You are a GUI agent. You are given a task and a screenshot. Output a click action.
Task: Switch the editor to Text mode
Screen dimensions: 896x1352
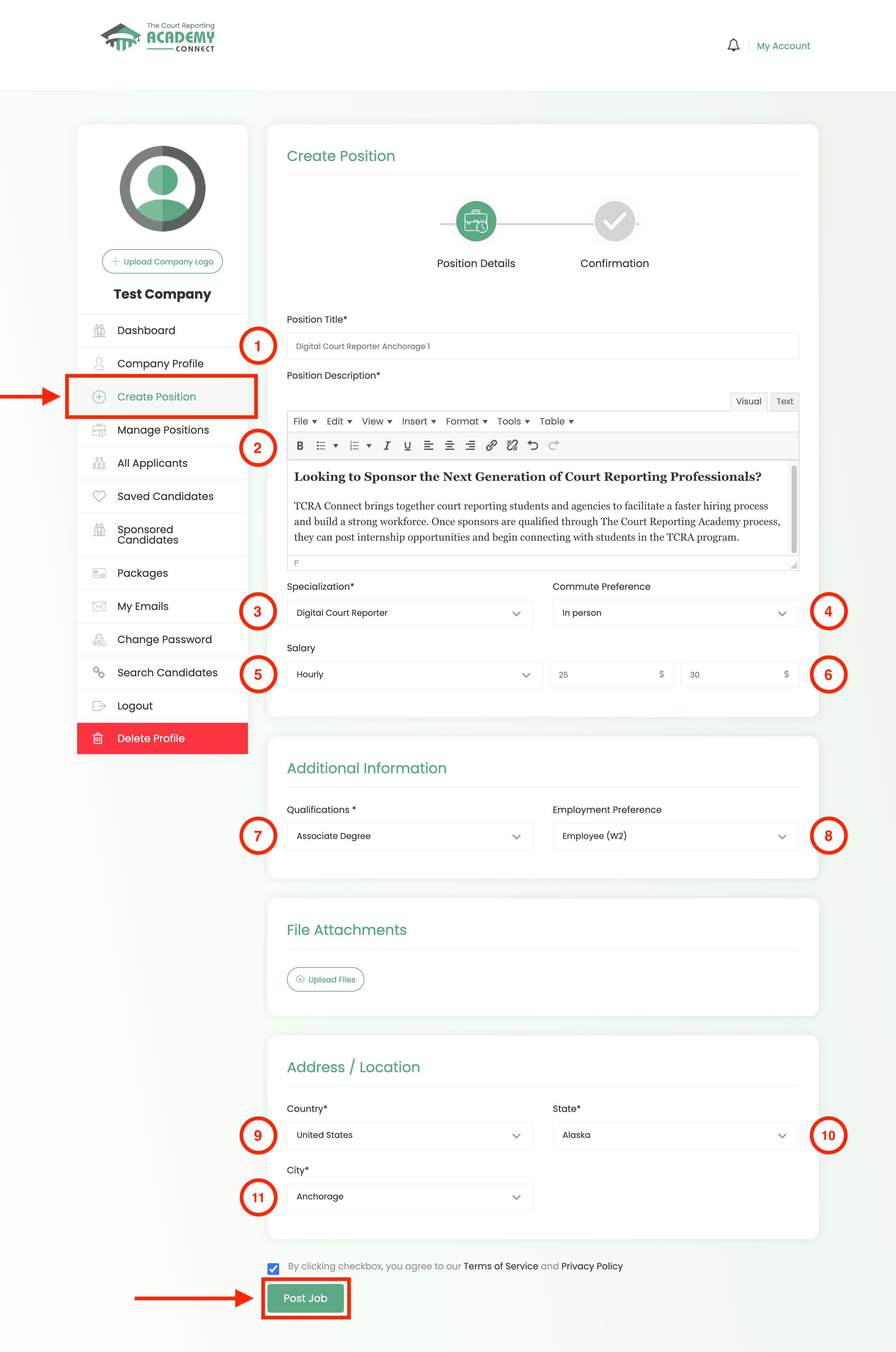pyautogui.click(x=785, y=401)
